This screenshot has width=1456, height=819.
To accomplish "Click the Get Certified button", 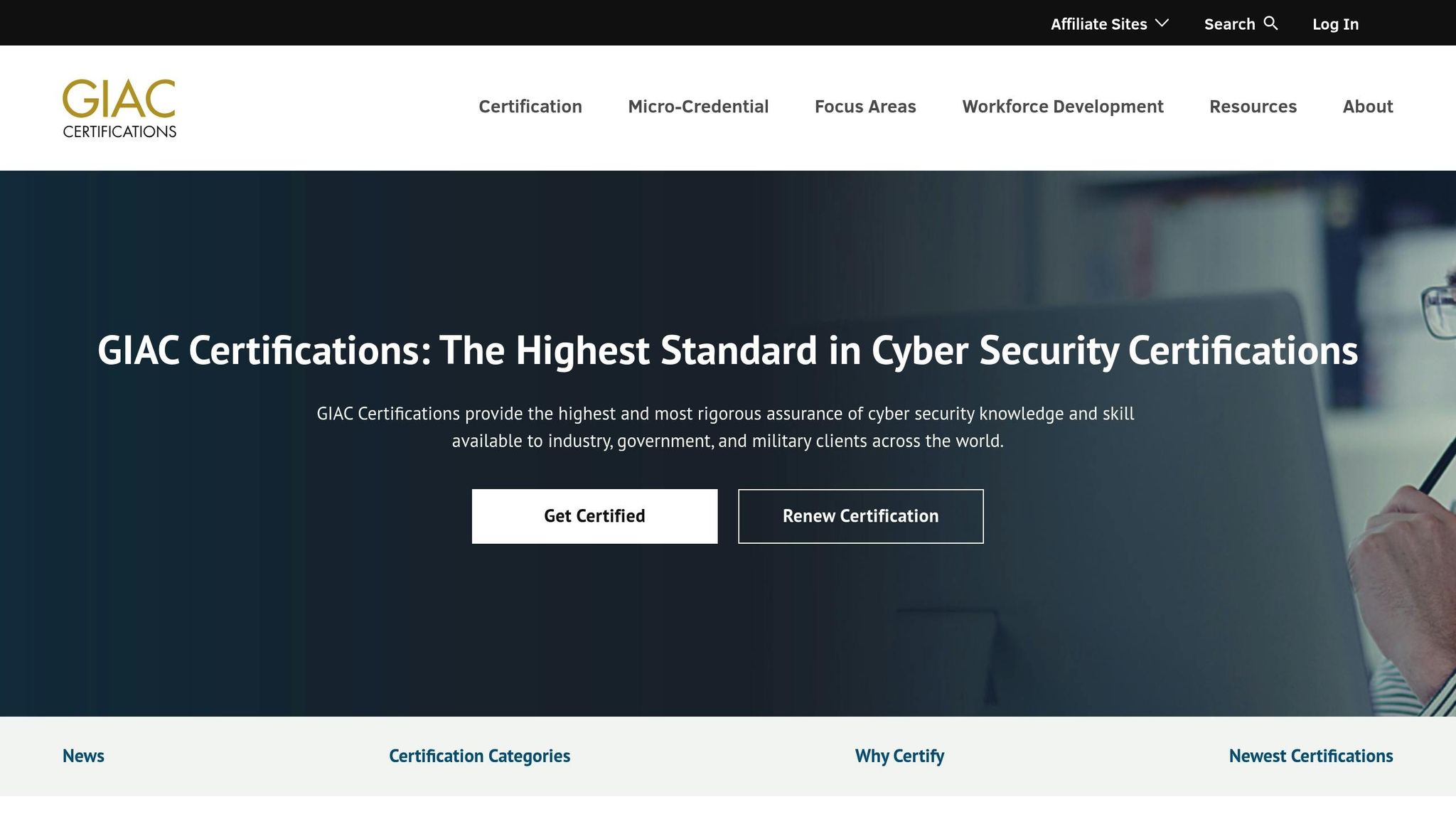I will point(595,516).
